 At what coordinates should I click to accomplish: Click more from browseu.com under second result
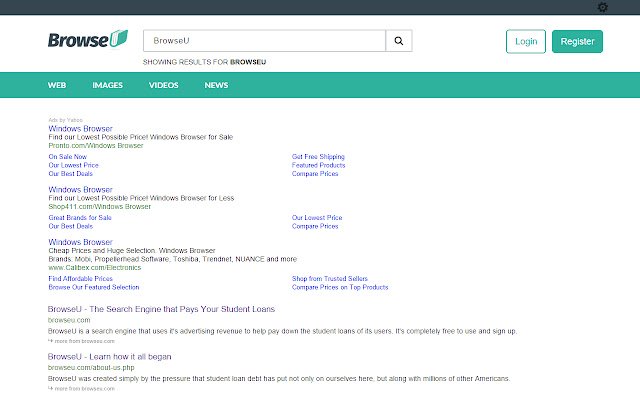(x=82, y=389)
